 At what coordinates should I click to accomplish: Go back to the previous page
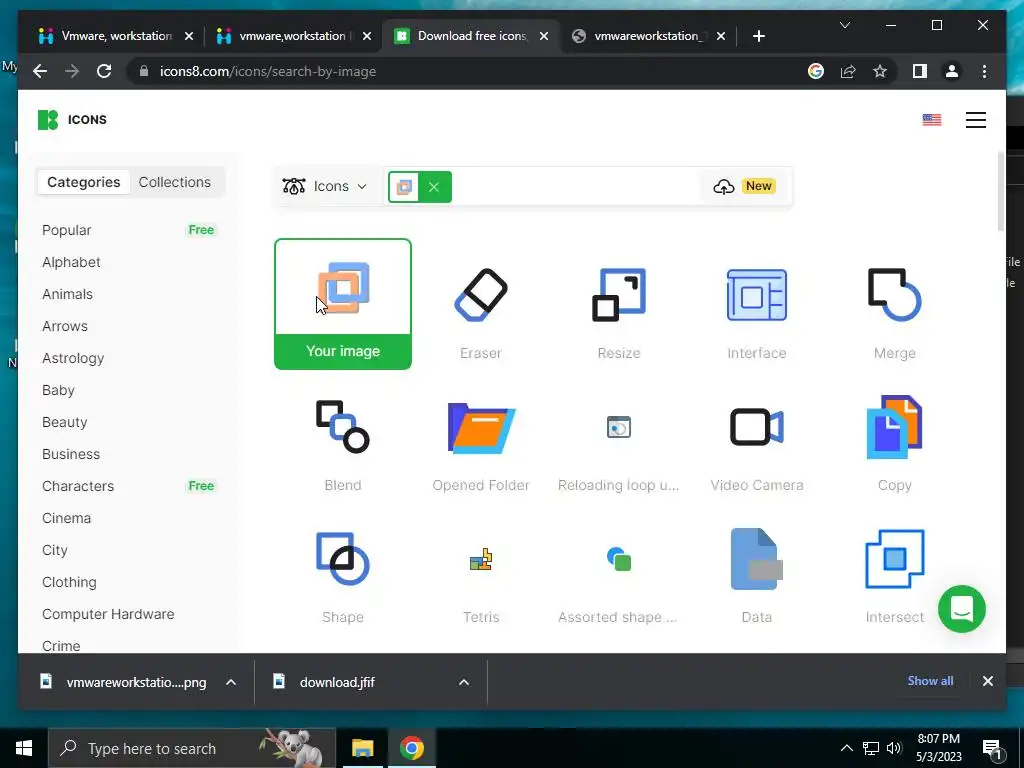pyautogui.click(x=40, y=71)
